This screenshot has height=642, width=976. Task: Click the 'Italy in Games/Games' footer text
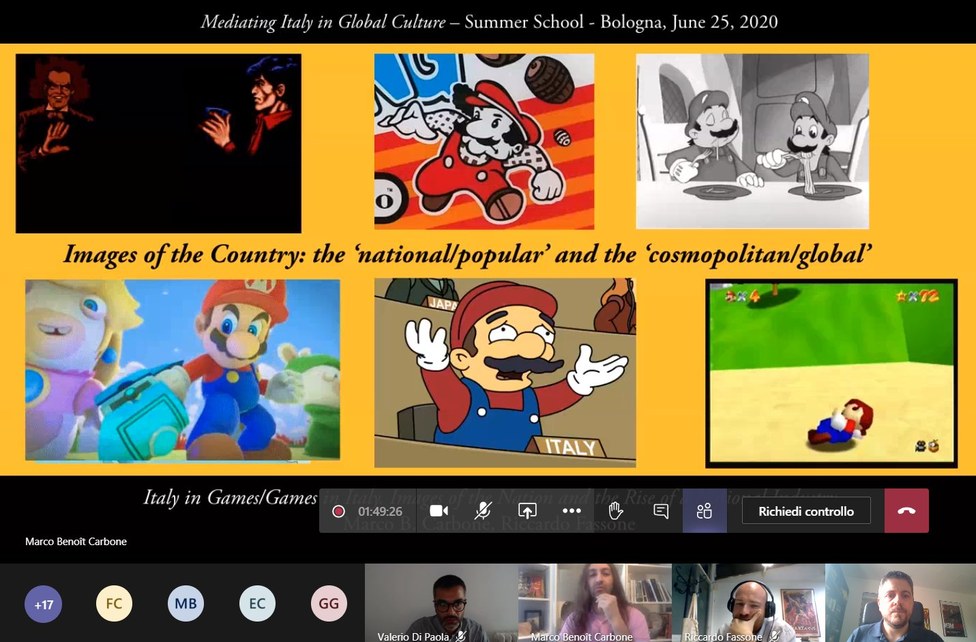point(230,498)
